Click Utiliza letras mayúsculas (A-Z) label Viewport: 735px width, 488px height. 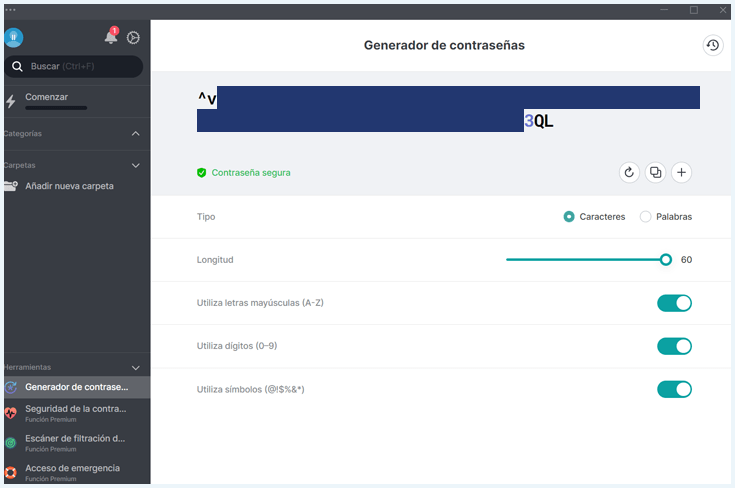pyautogui.click(x=260, y=303)
